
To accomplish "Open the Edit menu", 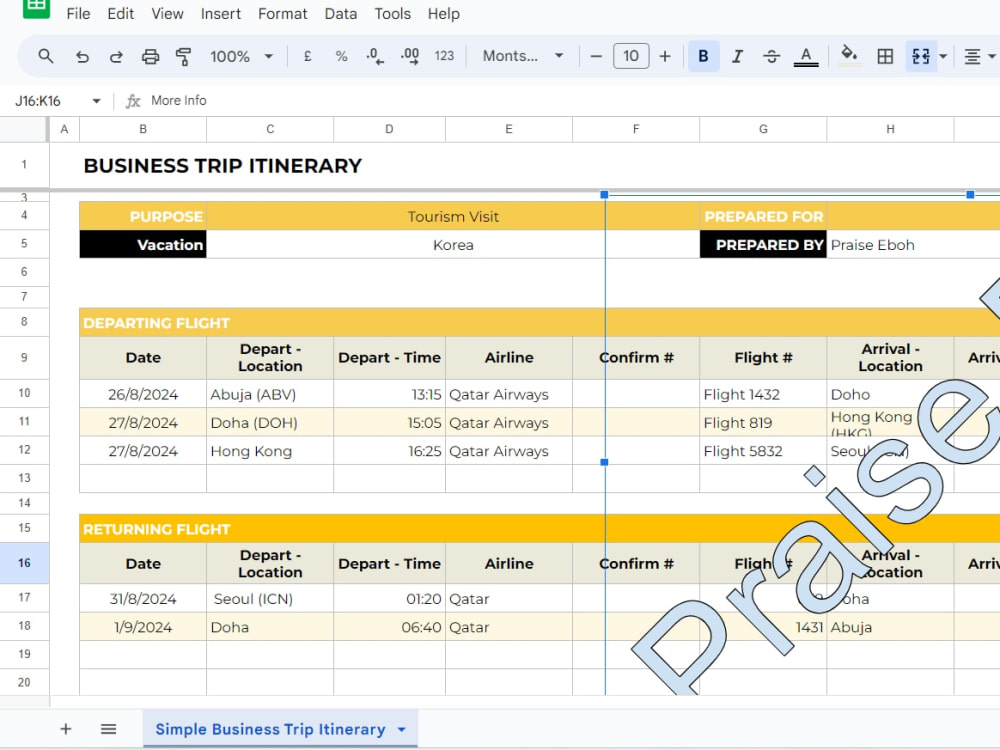I will pos(120,13).
